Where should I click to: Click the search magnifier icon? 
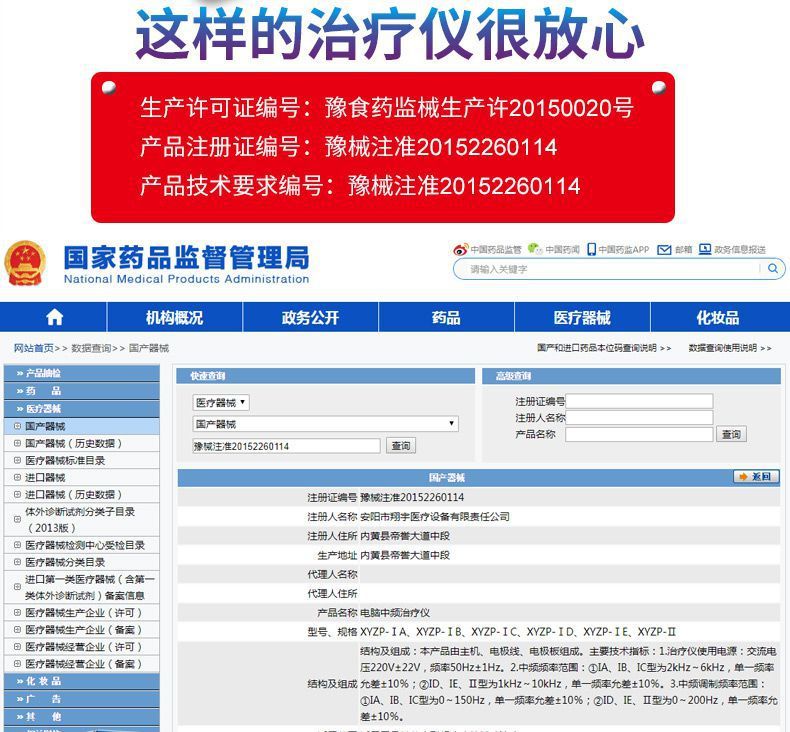click(772, 269)
